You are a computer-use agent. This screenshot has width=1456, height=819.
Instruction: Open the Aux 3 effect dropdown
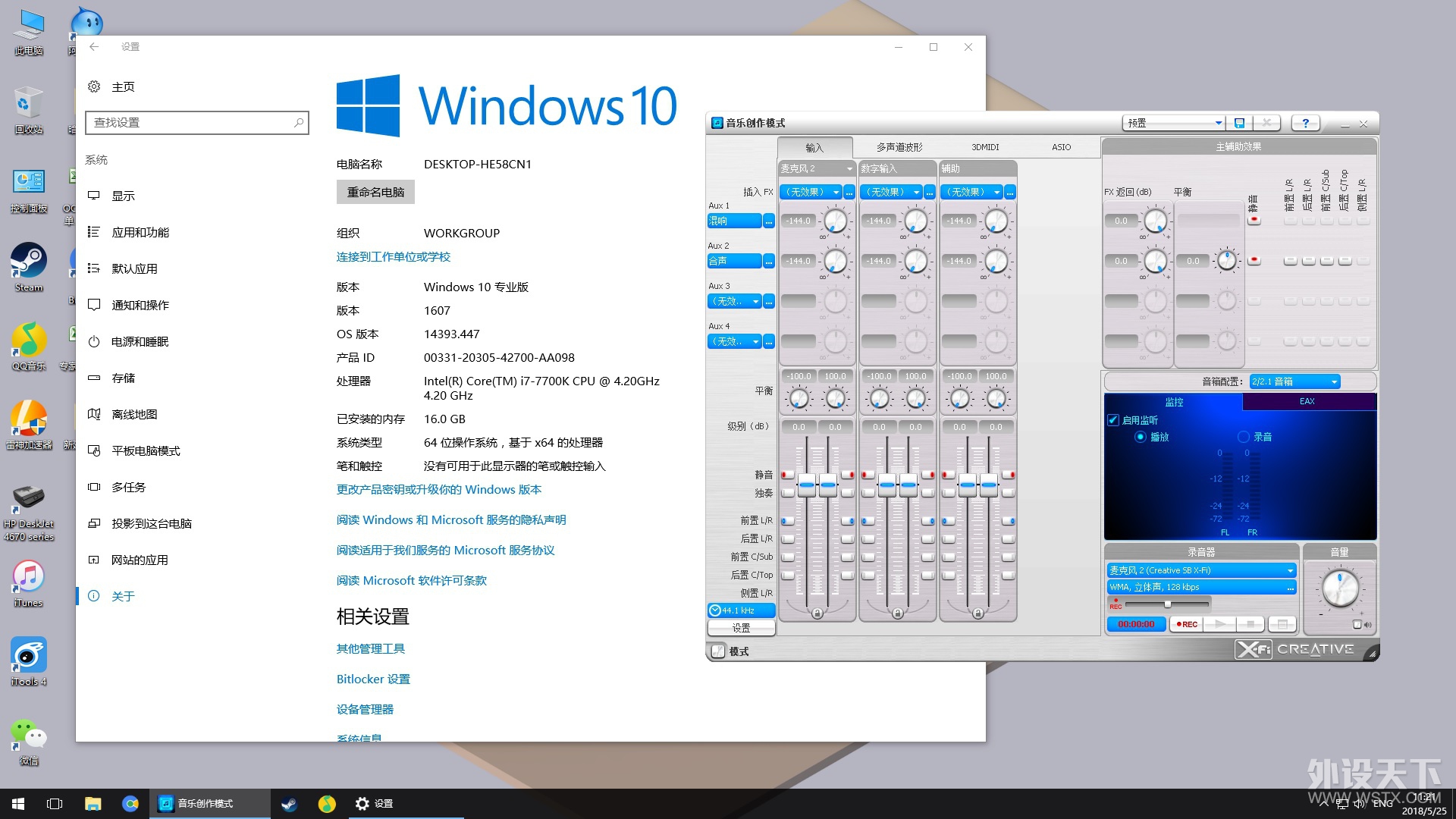(x=735, y=301)
